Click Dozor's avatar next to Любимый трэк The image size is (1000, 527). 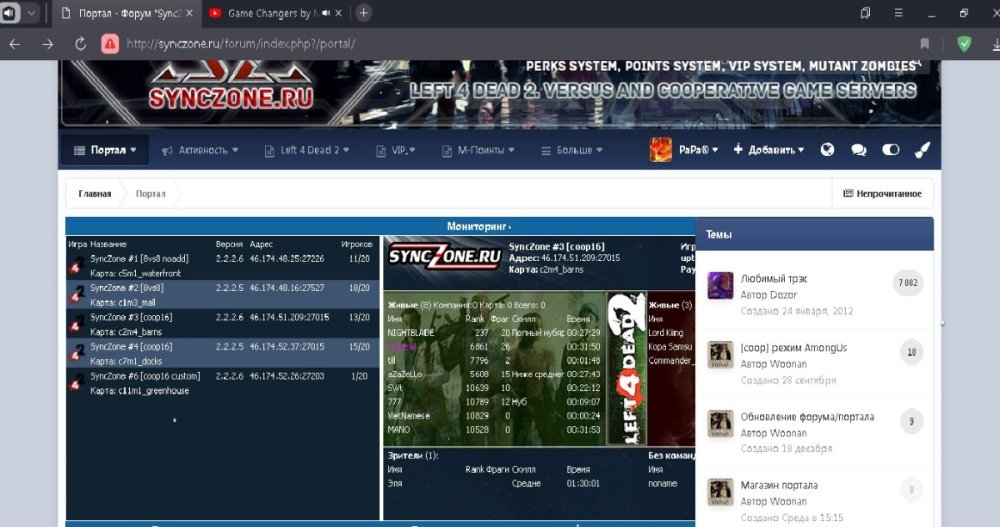pyautogui.click(x=720, y=285)
